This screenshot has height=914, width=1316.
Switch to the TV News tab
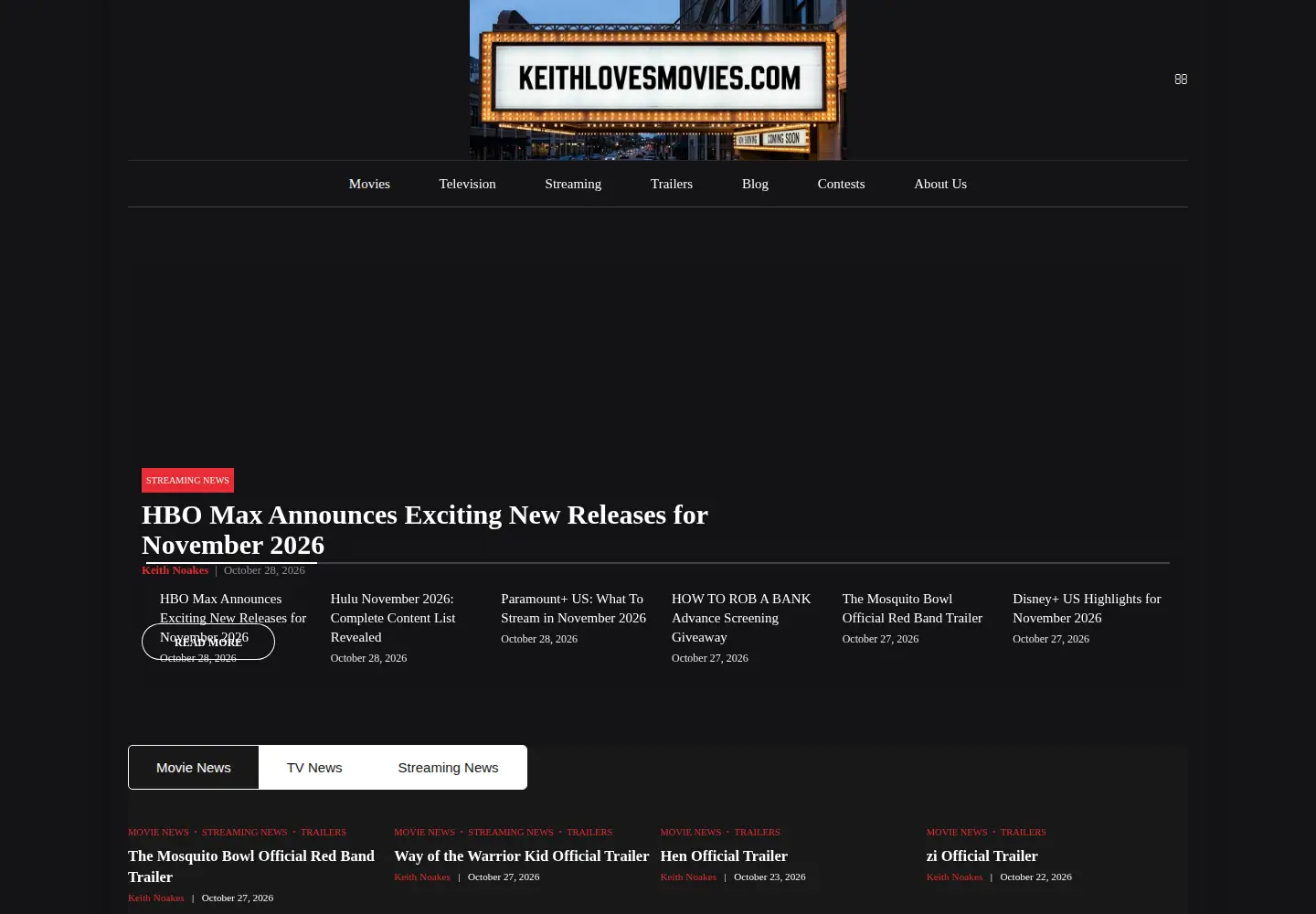coord(314,768)
